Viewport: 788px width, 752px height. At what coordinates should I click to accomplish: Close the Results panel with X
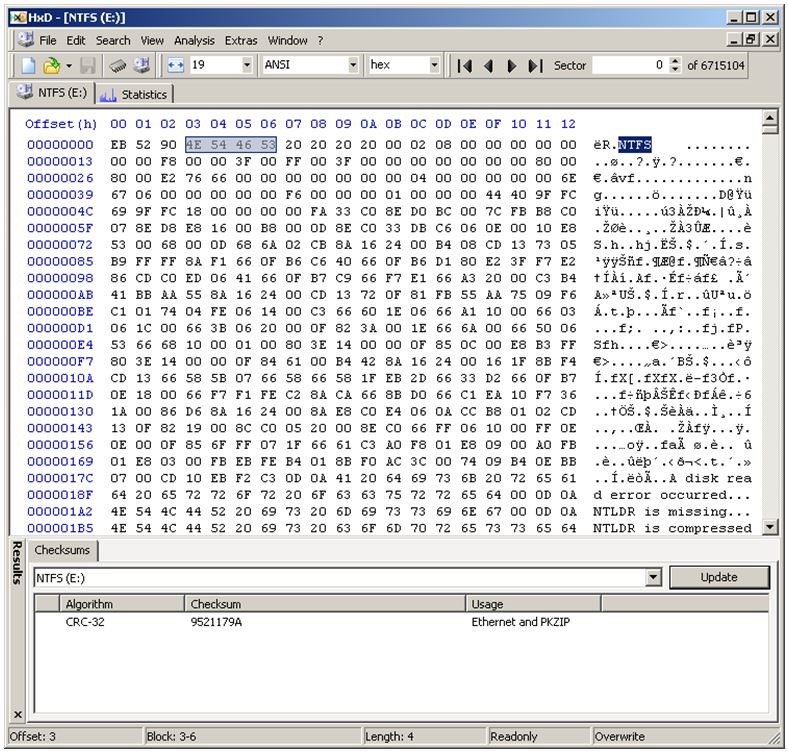click(17, 714)
